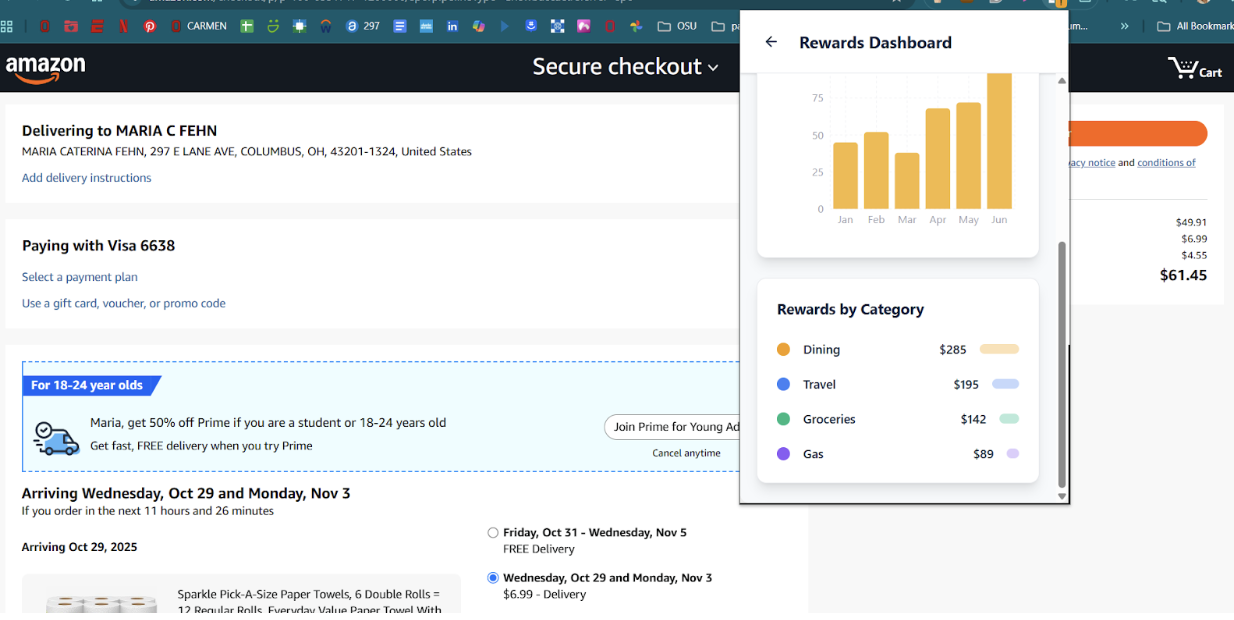Open the All Bookmarks folder
The height and width of the screenshot is (620, 1234).
coord(1195,26)
